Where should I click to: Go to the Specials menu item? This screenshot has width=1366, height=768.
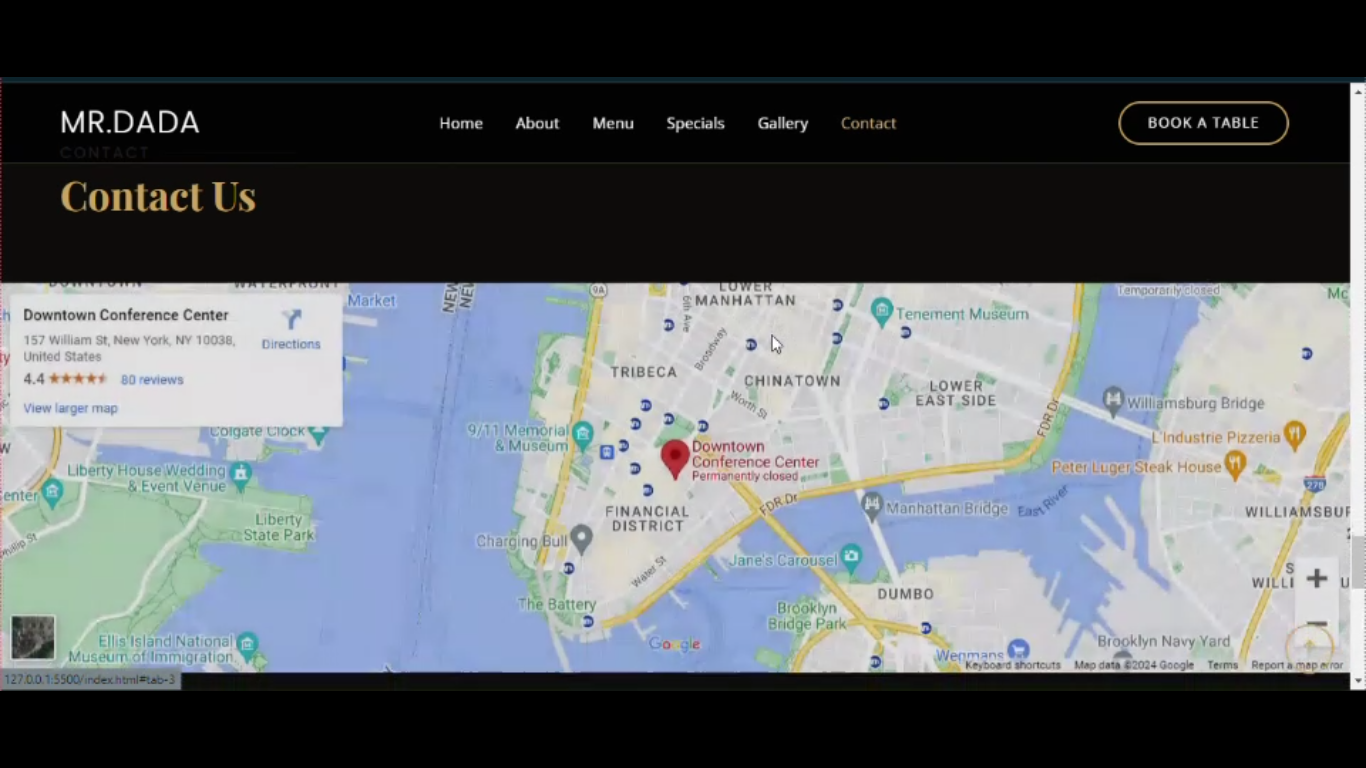[x=695, y=123]
